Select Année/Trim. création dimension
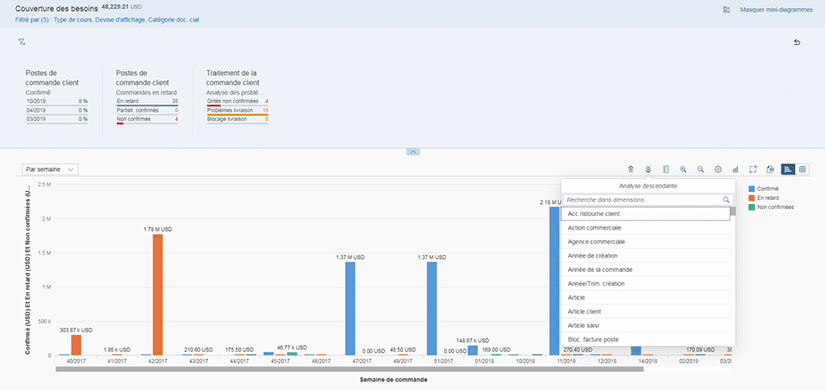The image size is (825, 390). coord(646,284)
